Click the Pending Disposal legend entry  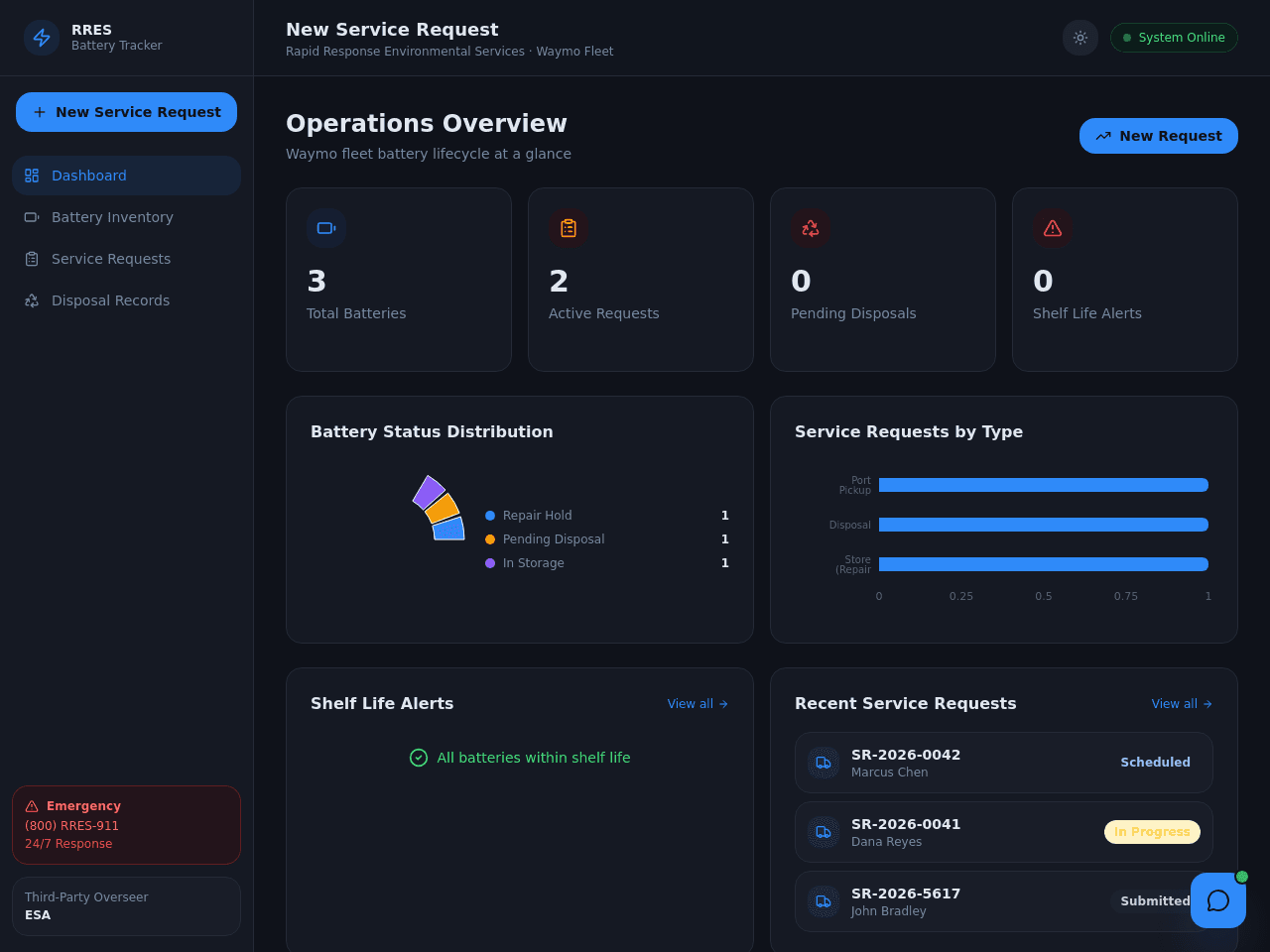(607, 539)
